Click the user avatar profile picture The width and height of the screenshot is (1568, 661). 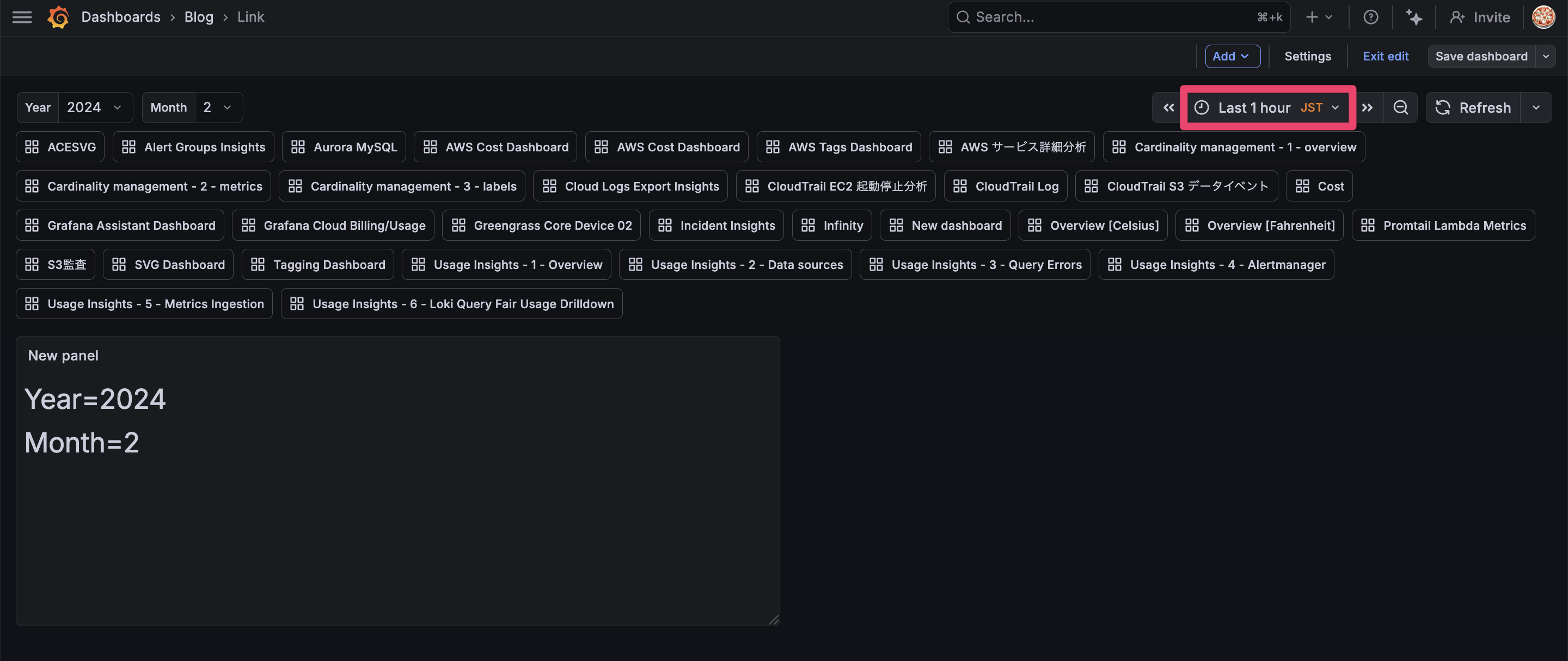(1543, 17)
